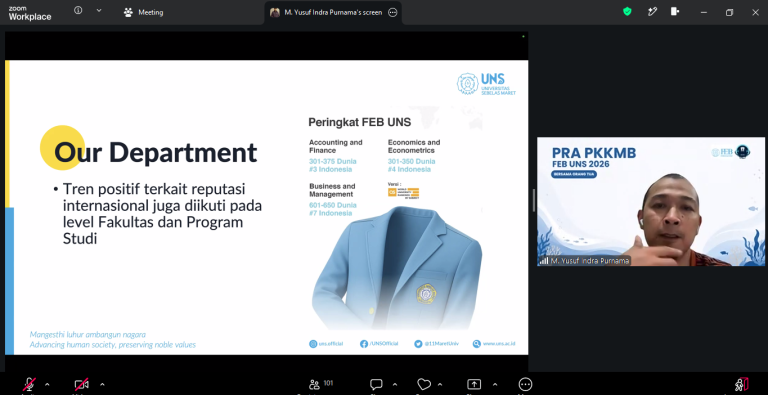
Task: Select M. Yusuf Indra Purnama video thumbnail
Action: tap(651, 201)
